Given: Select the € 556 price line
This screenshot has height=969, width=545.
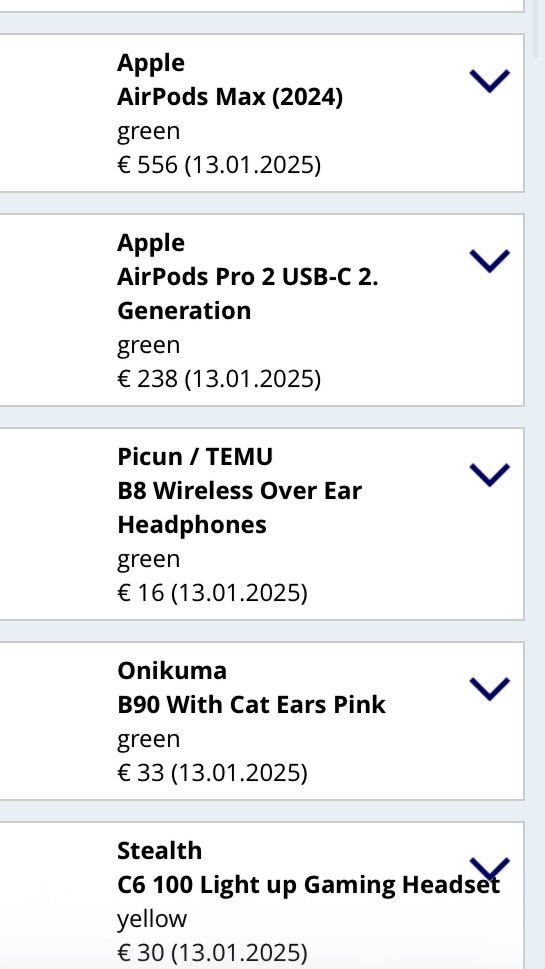Looking at the screenshot, I should [x=219, y=165].
